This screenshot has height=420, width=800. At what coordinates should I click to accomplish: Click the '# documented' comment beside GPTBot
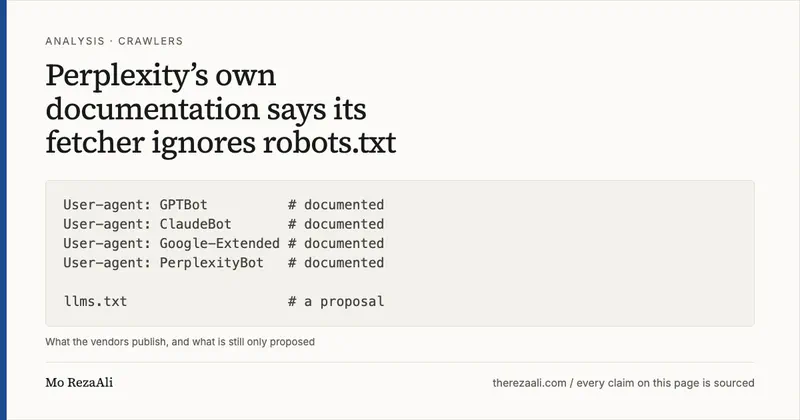tap(336, 205)
